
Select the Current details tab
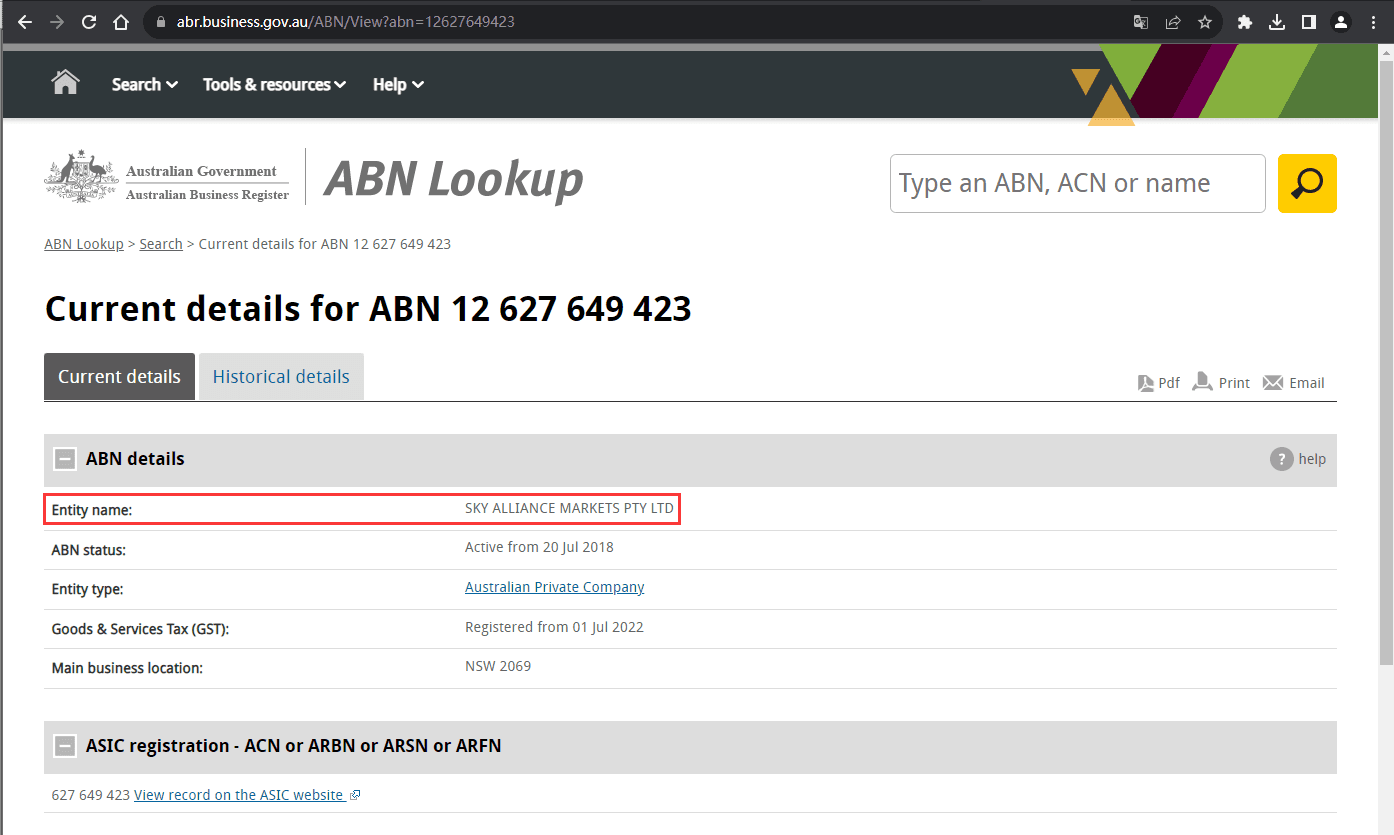[119, 376]
